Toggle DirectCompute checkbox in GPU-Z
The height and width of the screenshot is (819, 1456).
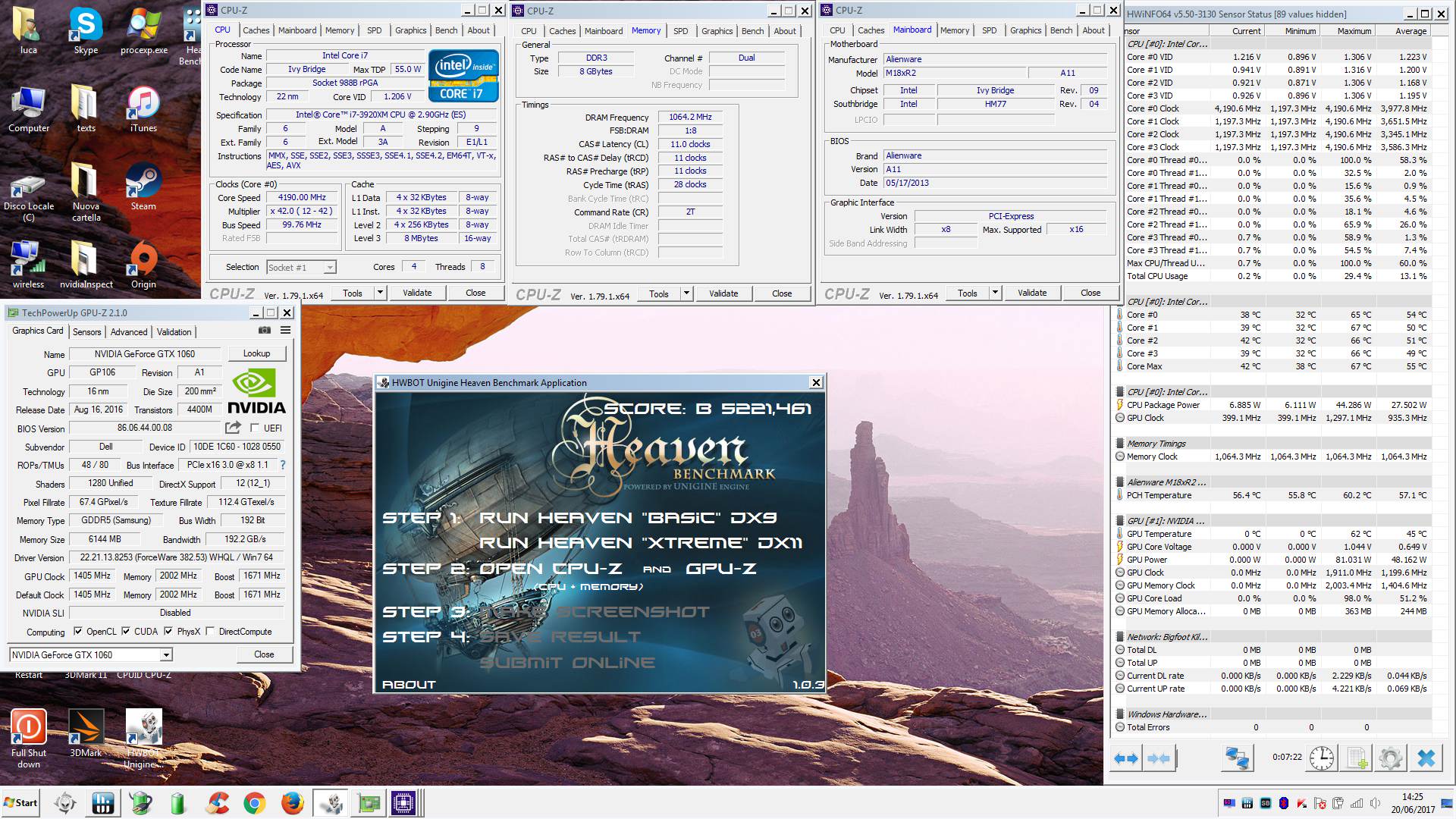(x=211, y=631)
